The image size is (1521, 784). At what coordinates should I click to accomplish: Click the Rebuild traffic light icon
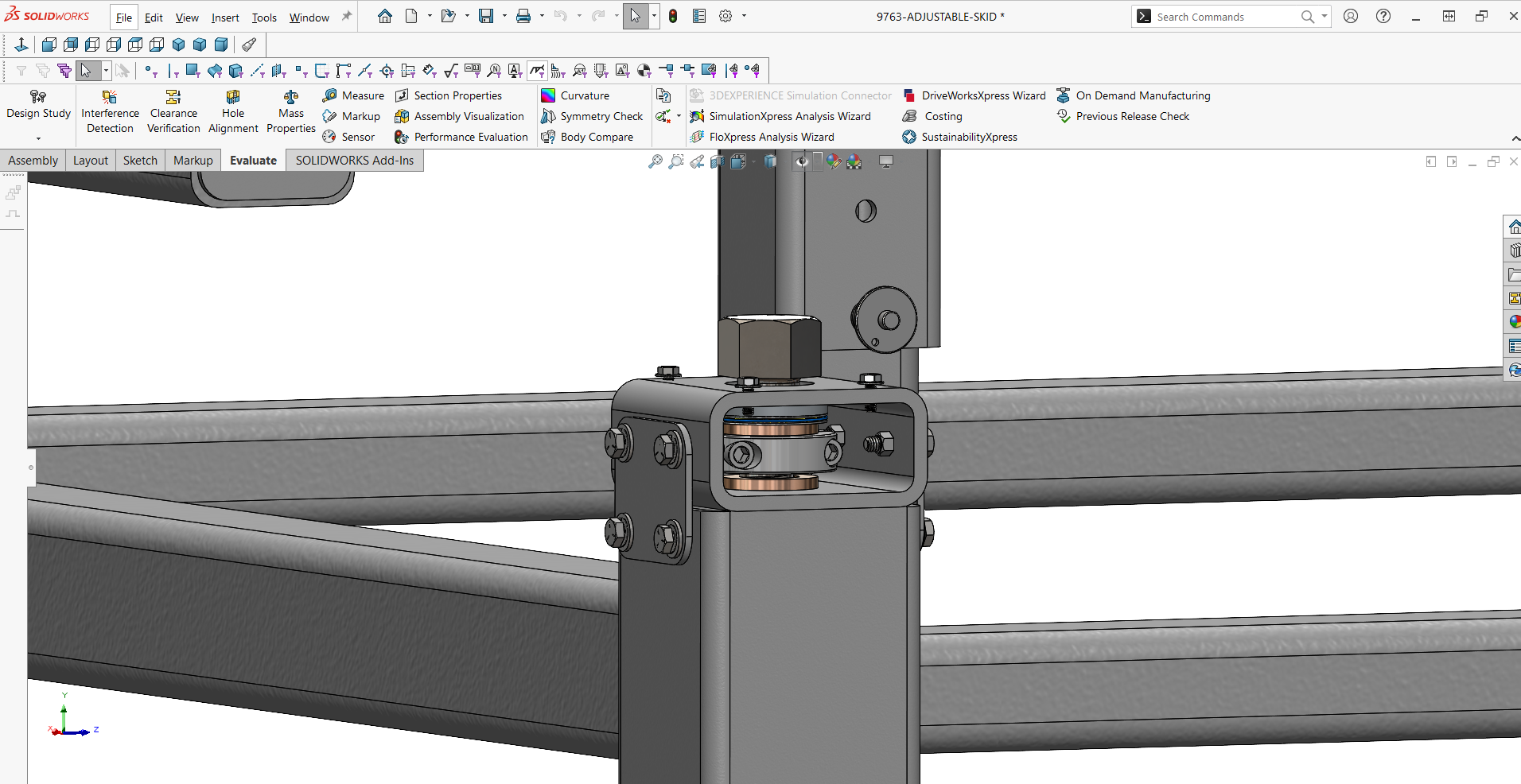point(673,16)
